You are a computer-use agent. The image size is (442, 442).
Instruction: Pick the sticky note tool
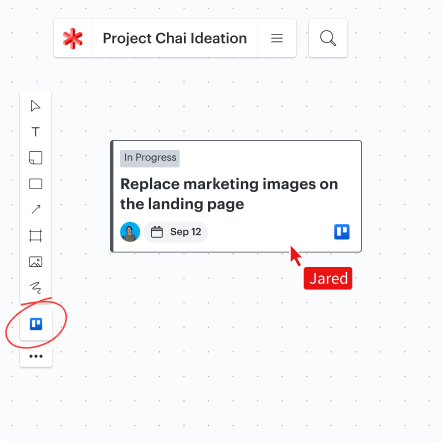[x=35, y=158]
